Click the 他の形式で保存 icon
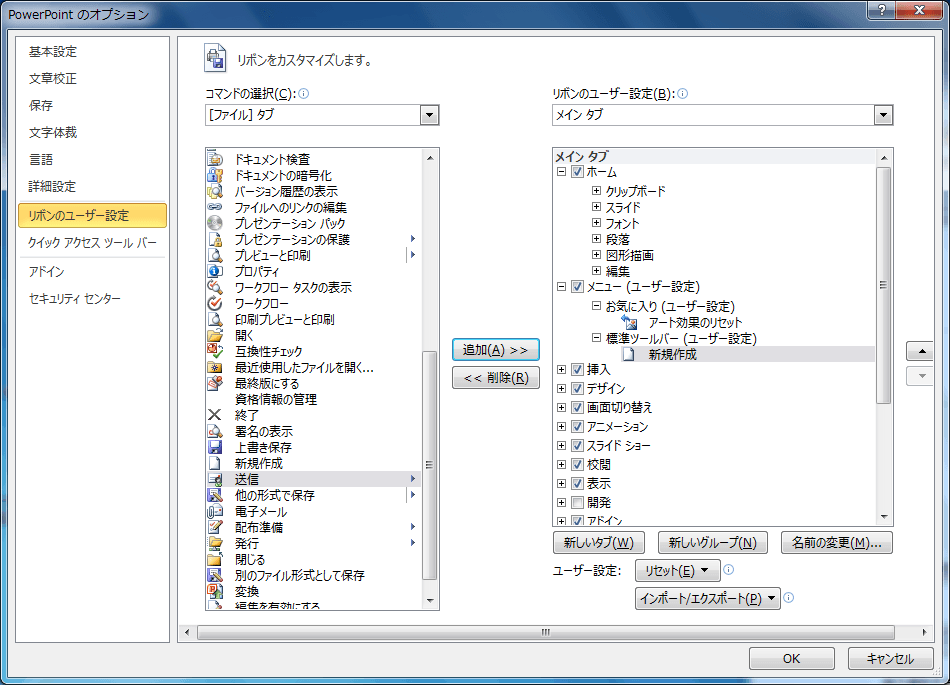This screenshot has width=950, height=685. pyautogui.click(x=215, y=495)
